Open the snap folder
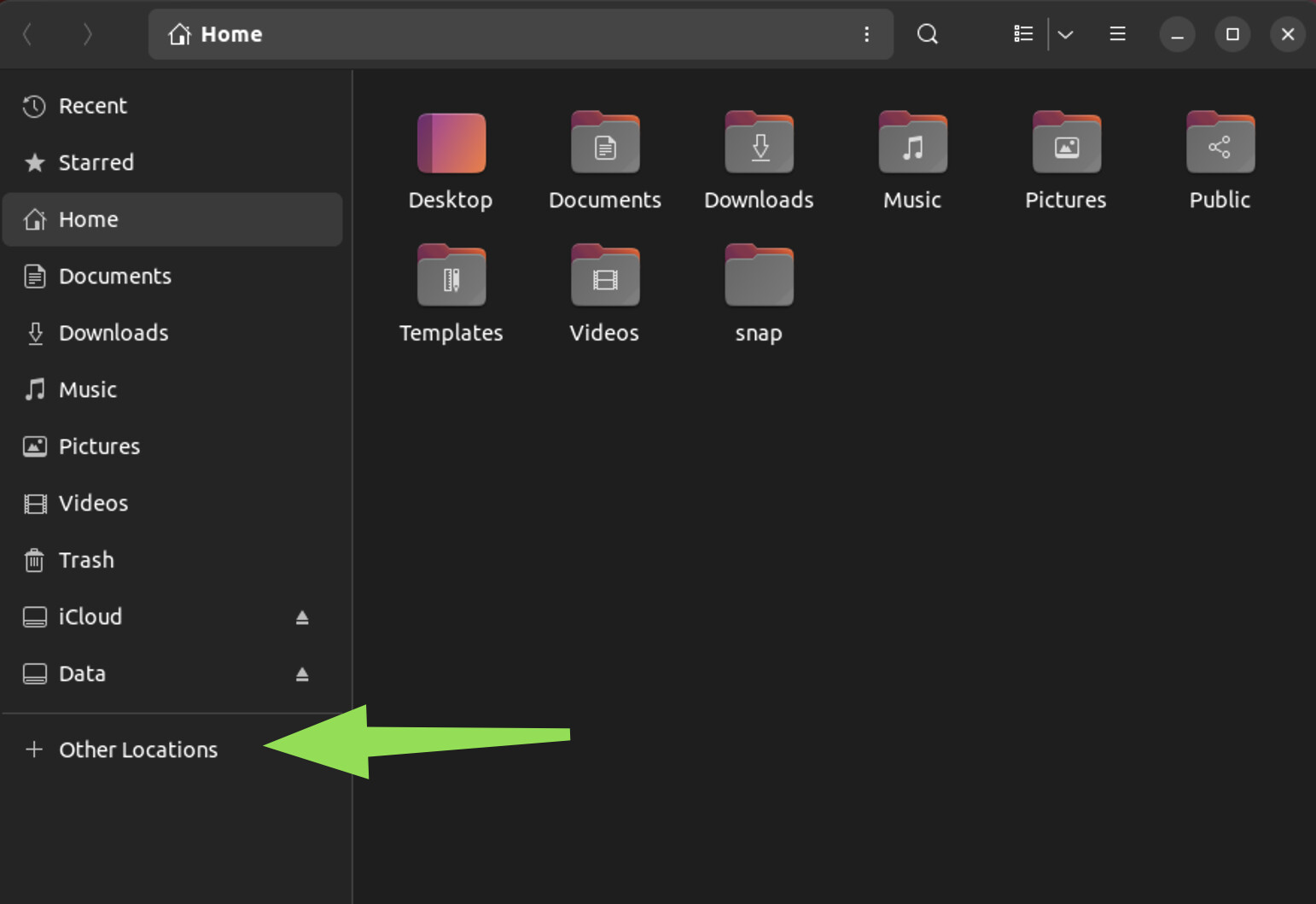This screenshot has width=1316, height=904. [759, 277]
